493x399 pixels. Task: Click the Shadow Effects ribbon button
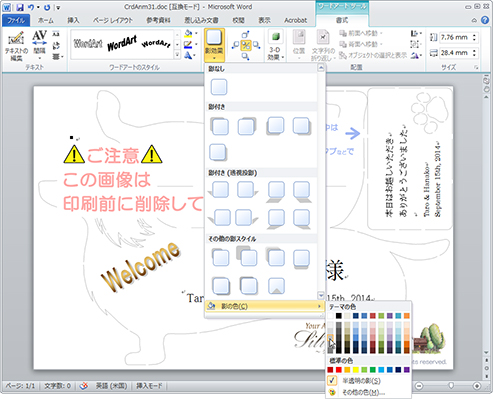214,45
